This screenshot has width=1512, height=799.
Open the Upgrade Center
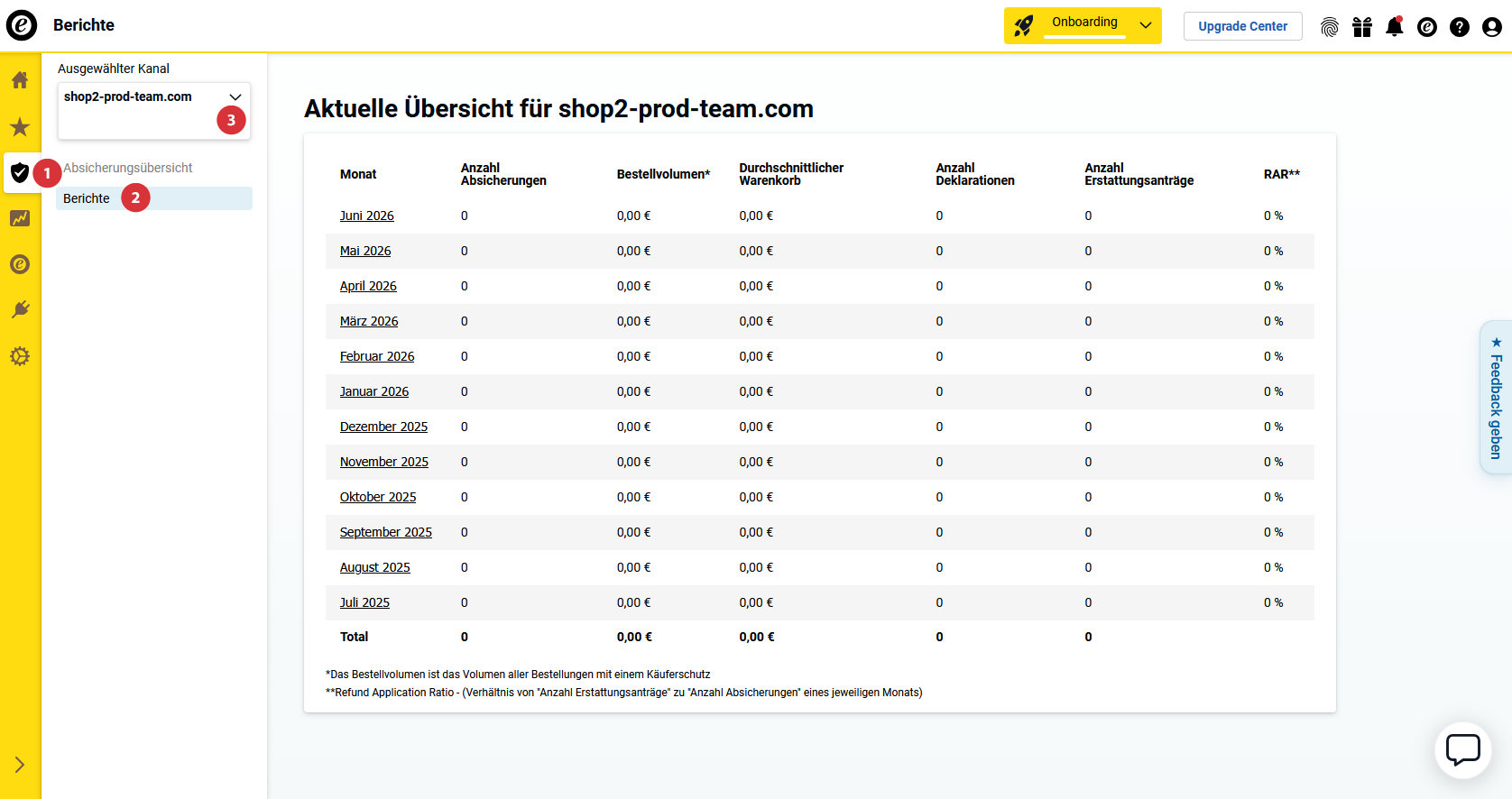tap(1242, 26)
